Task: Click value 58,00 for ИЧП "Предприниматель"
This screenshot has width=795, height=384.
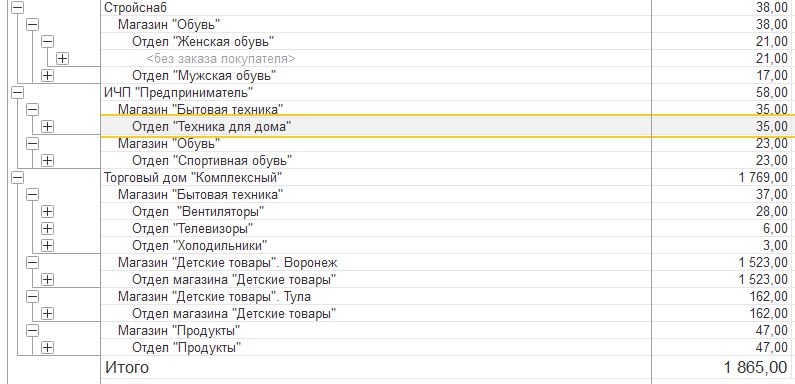Action: click(772, 93)
